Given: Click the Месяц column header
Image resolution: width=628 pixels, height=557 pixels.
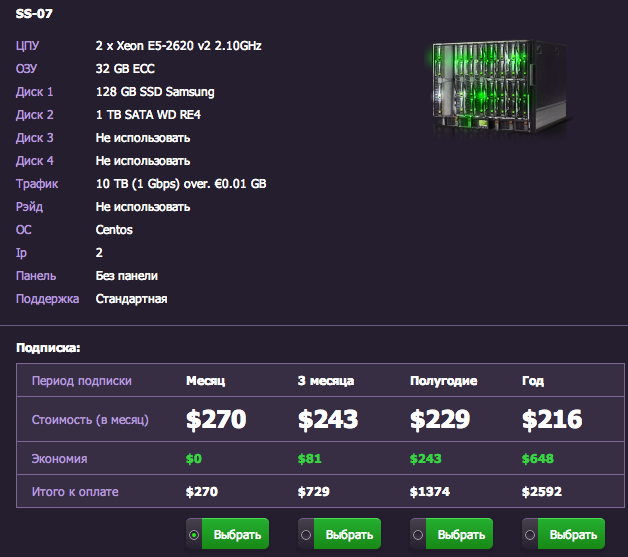Looking at the screenshot, I should [206, 381].
